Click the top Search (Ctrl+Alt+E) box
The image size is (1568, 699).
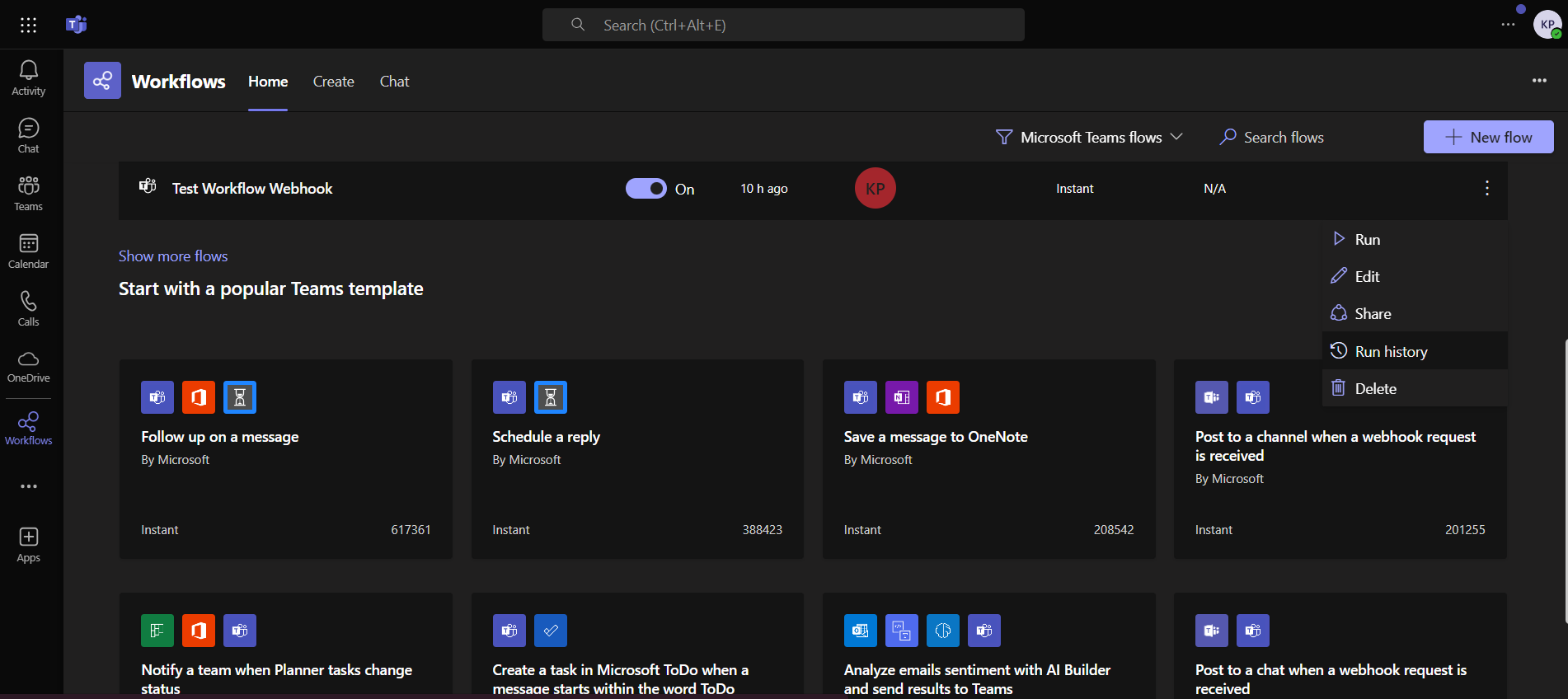[x=783, y=25]
